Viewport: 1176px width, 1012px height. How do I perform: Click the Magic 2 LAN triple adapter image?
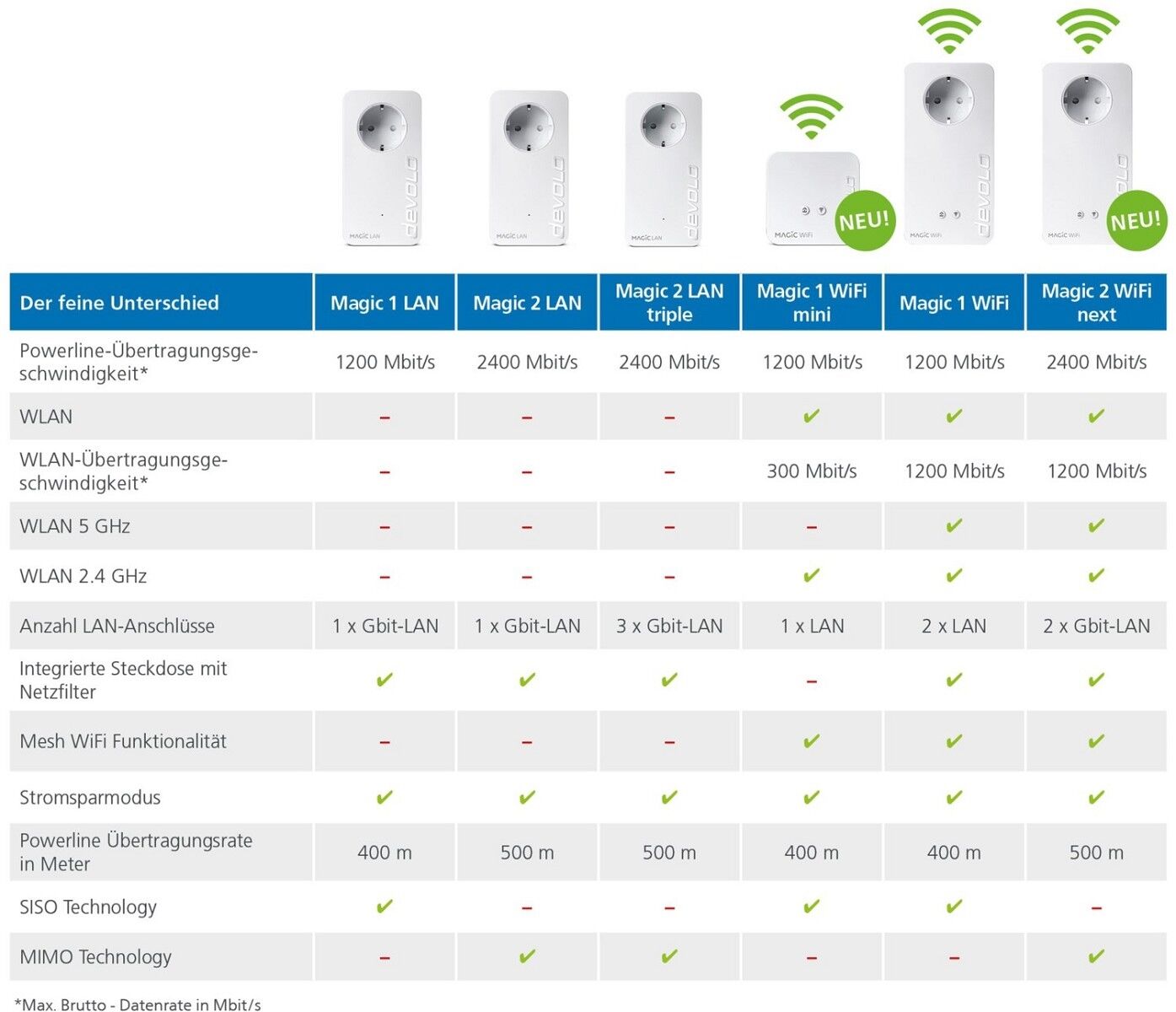[663, 169]
